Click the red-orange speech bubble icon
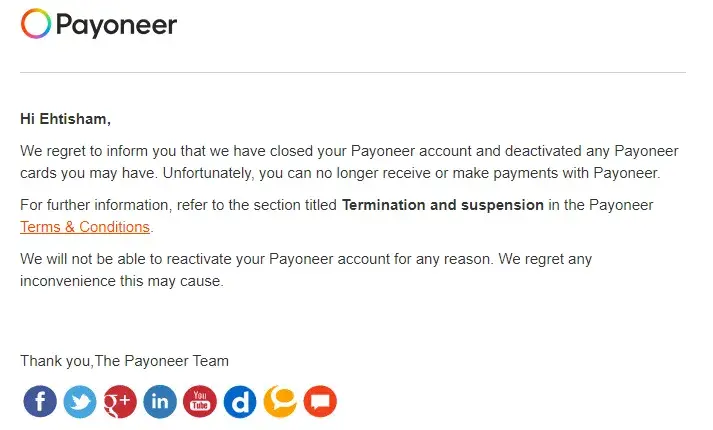Viewport: 713px width, 430px height. pyautogui.click(x=320, y=402)
